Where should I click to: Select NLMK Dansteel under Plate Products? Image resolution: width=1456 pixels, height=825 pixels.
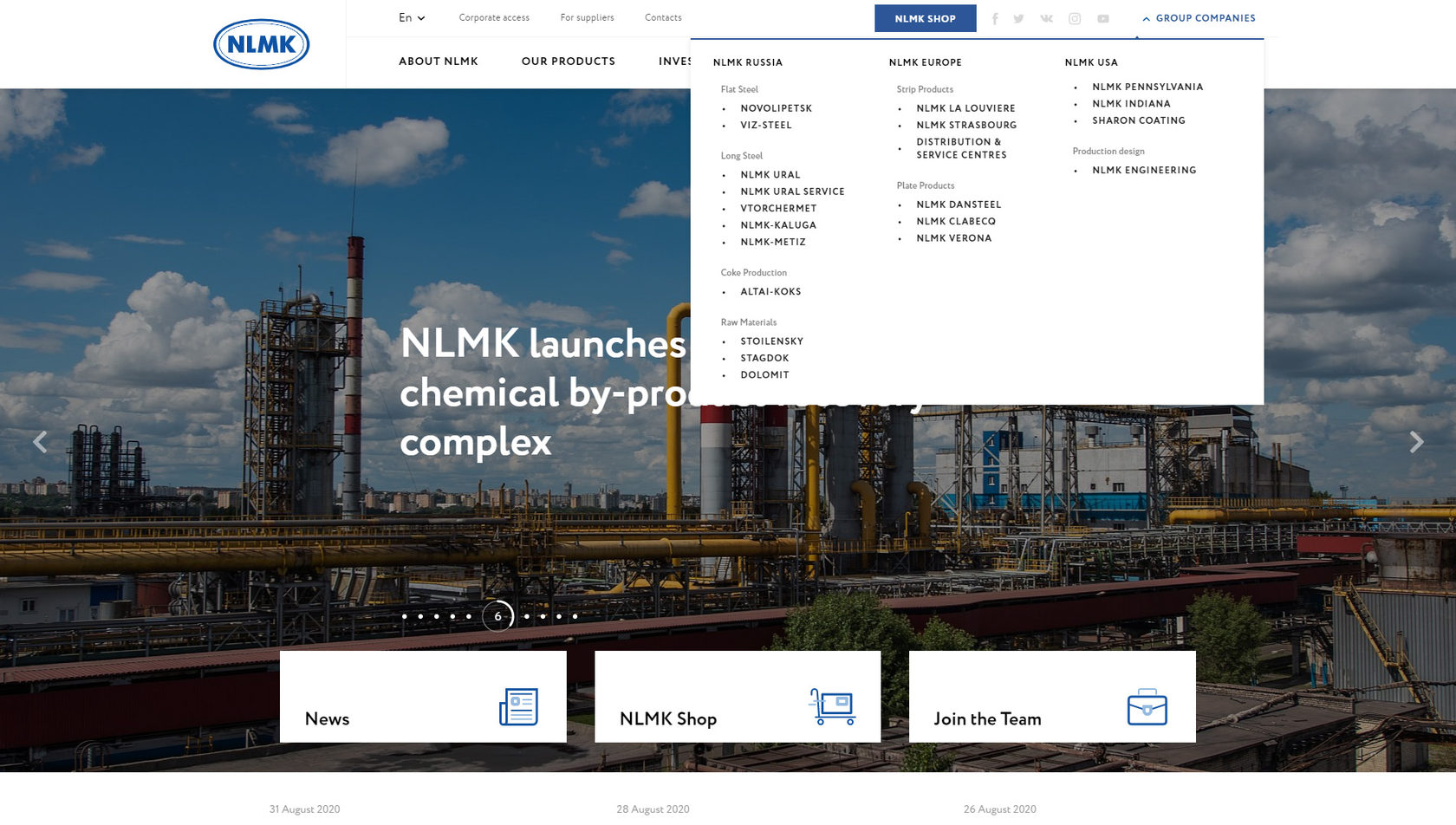(x=959, y=205)
